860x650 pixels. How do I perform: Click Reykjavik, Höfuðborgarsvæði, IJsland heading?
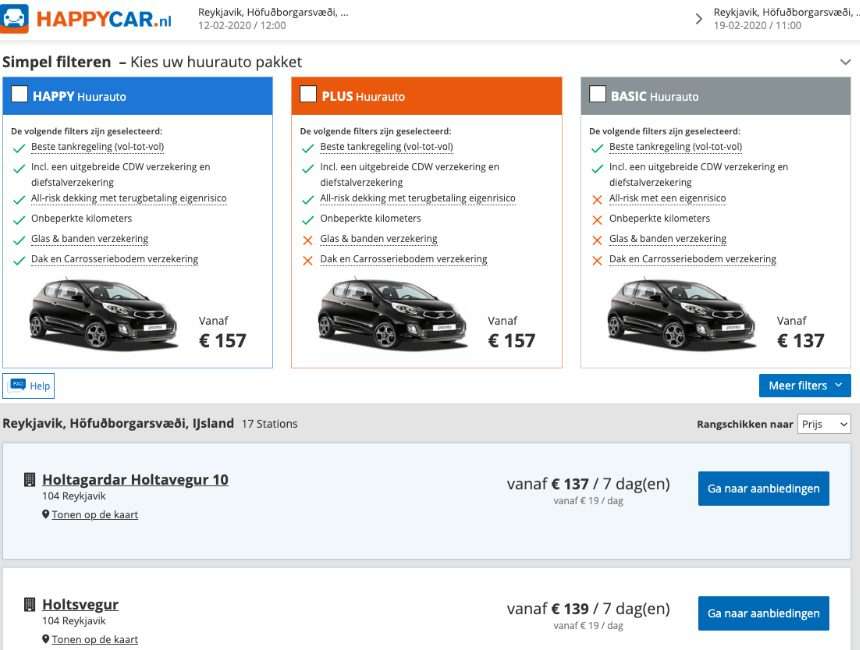point(118,423)
